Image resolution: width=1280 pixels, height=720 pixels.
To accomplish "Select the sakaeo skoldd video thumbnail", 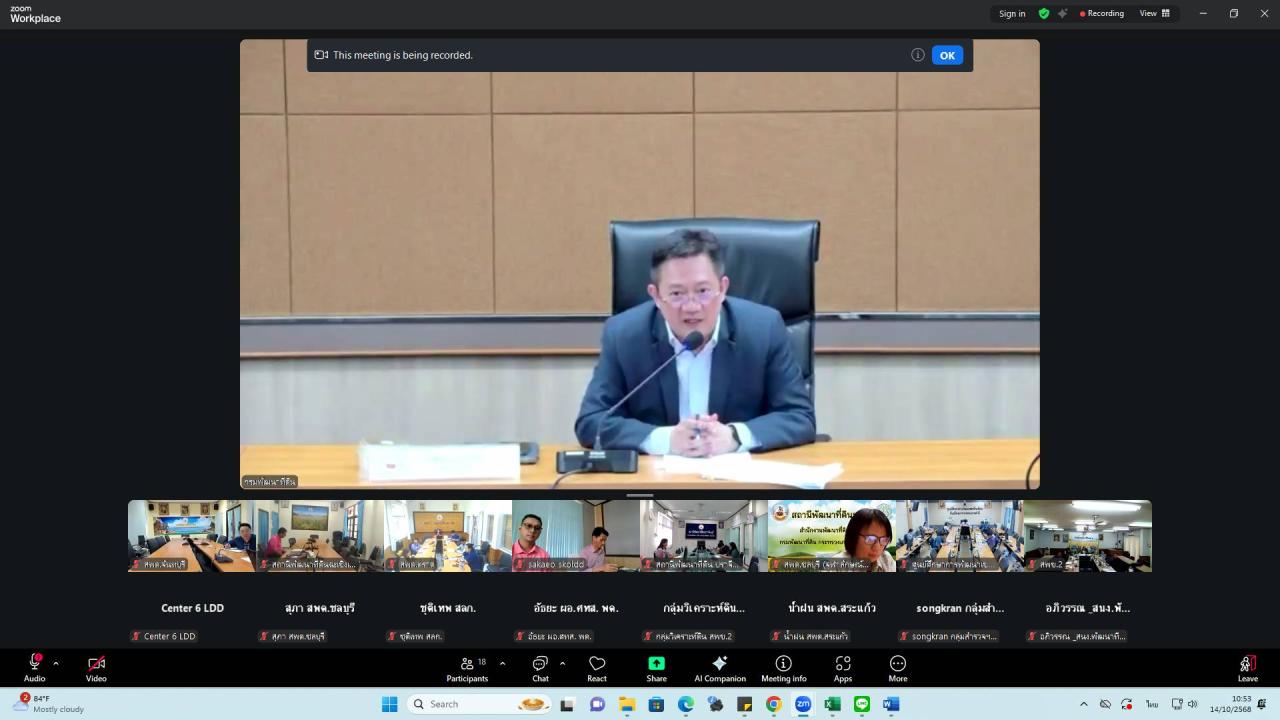I will (576, 536).
